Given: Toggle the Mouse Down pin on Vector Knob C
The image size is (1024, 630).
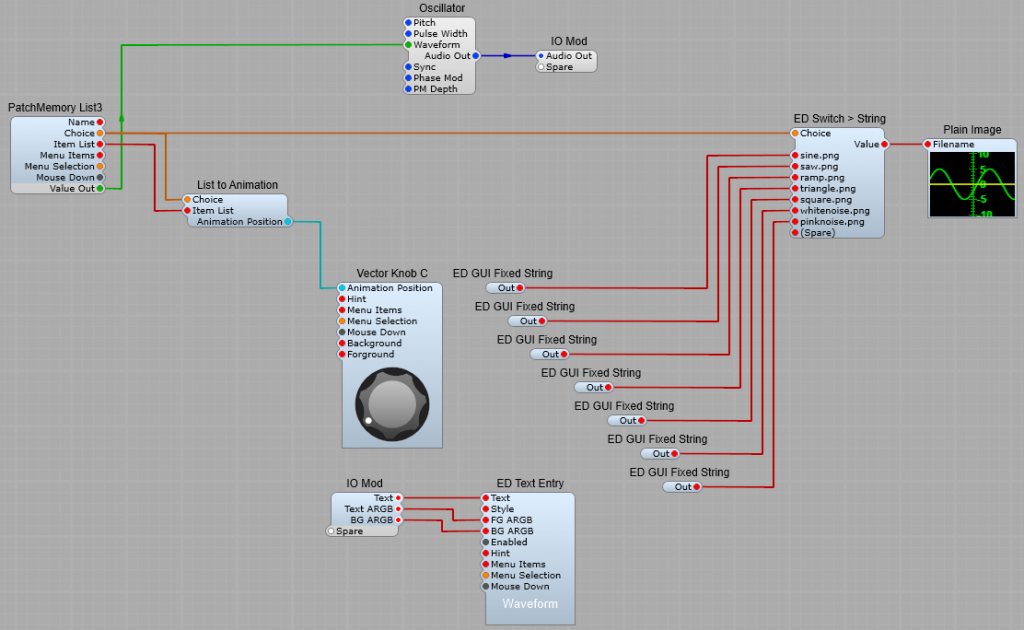Looking at the screenshot, I should coord(343,331).
